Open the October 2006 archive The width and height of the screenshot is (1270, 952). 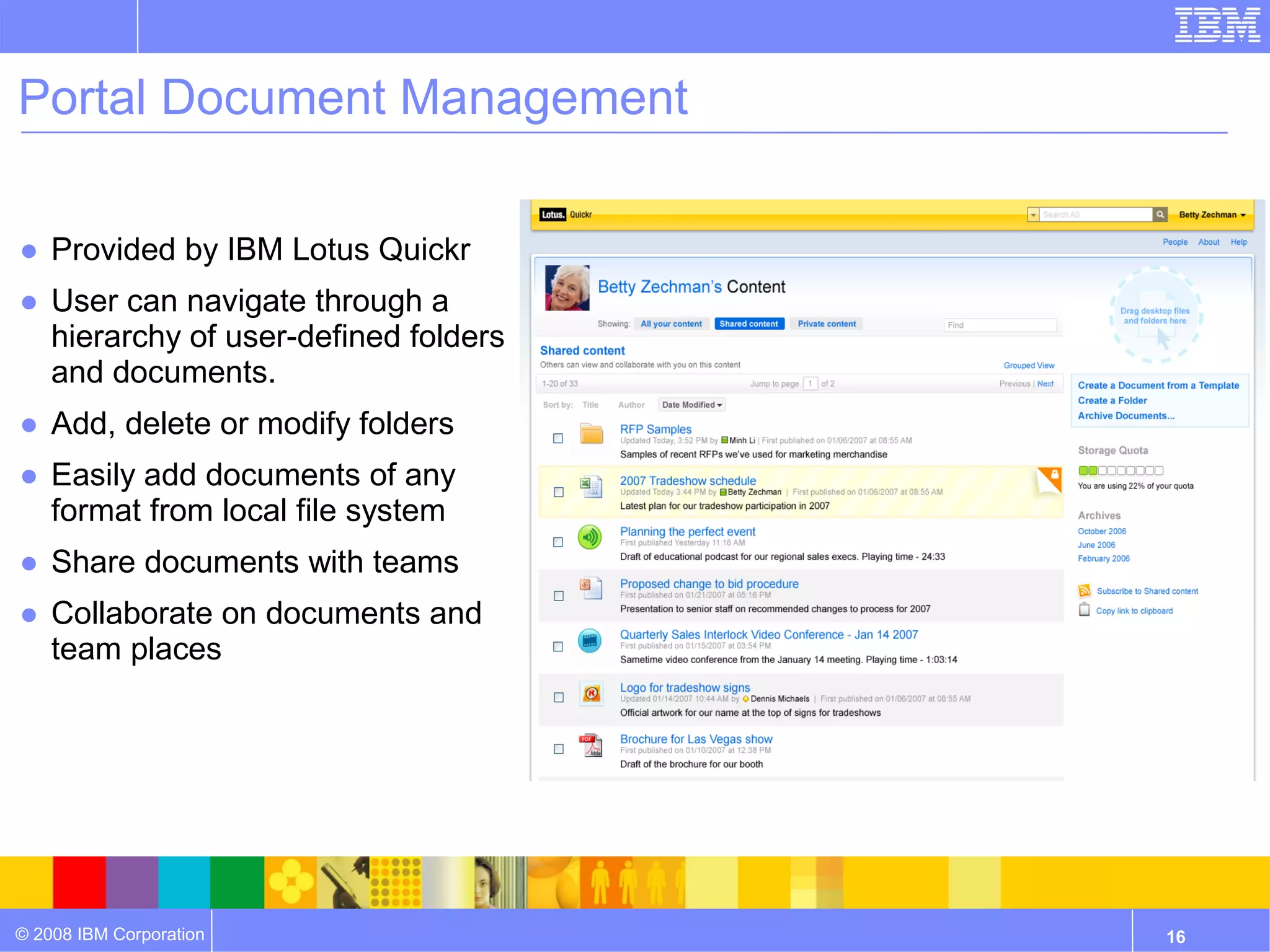pyautogui.click(x=1101, y=531)
